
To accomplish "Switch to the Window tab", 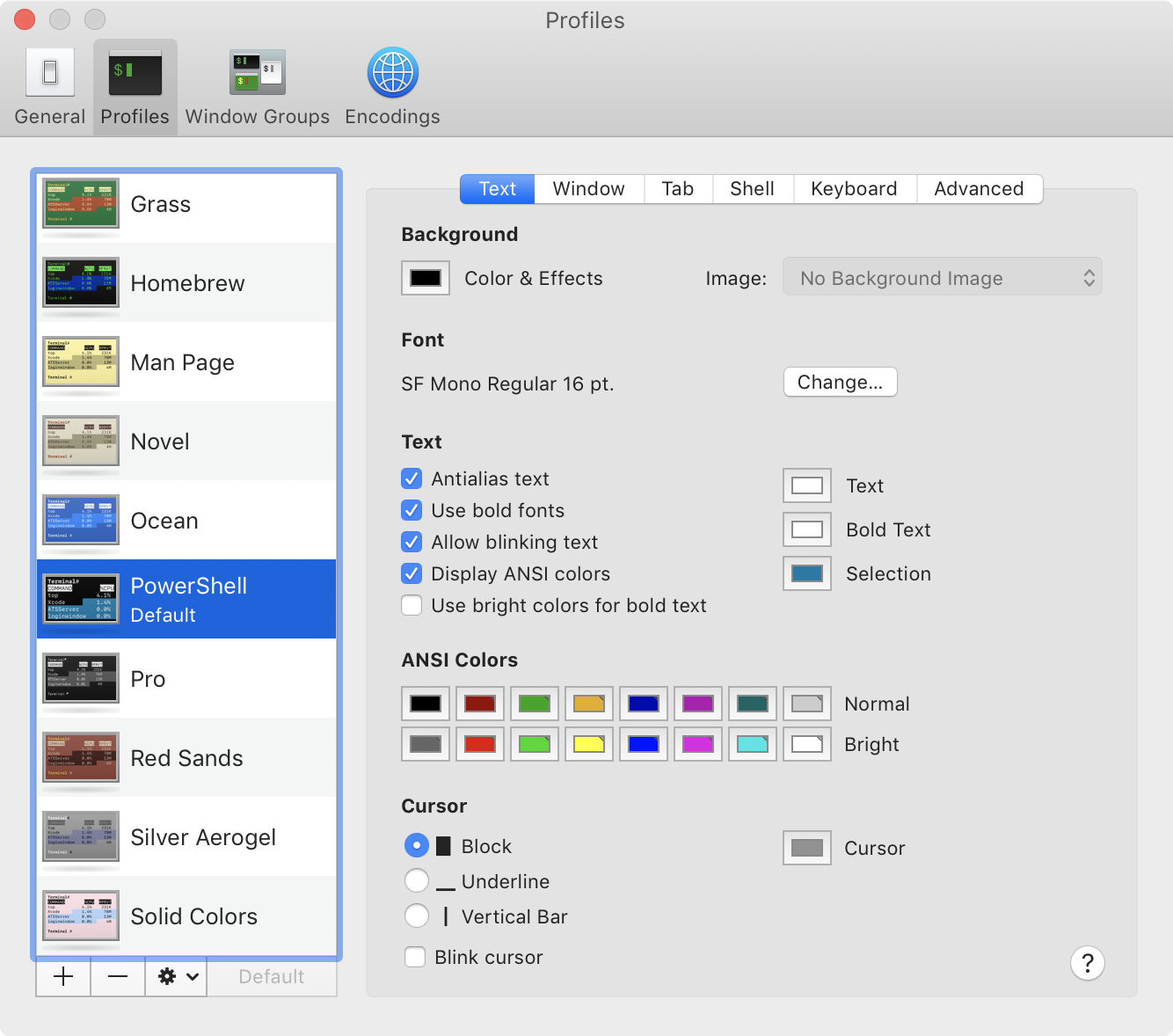I will pos(589,189).
